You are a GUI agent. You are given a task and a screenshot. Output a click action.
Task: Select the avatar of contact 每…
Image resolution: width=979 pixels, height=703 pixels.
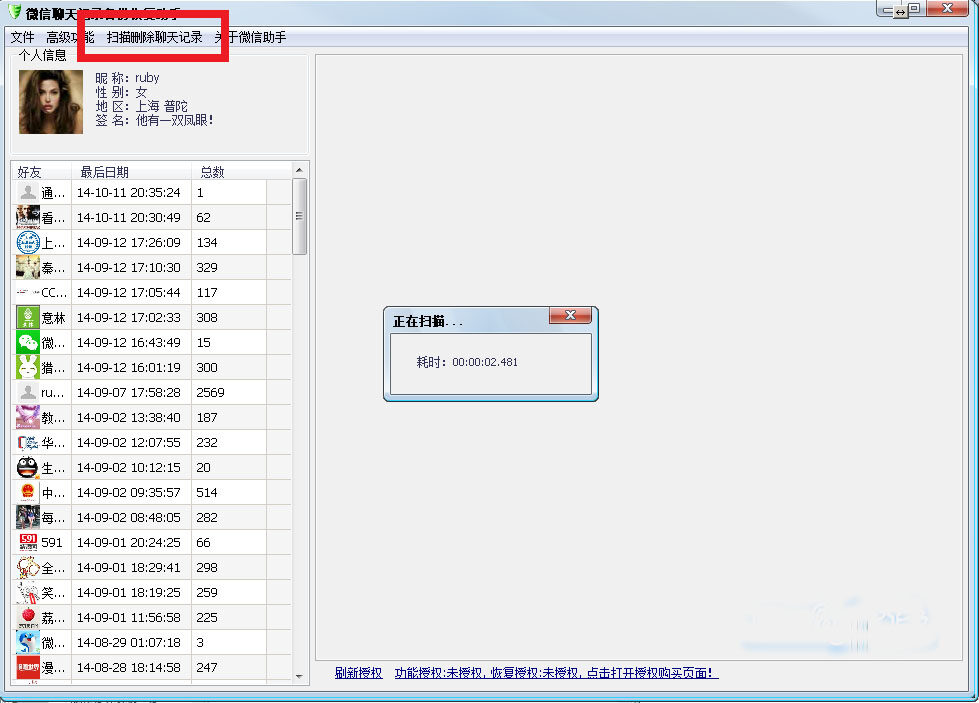(27, 517)
